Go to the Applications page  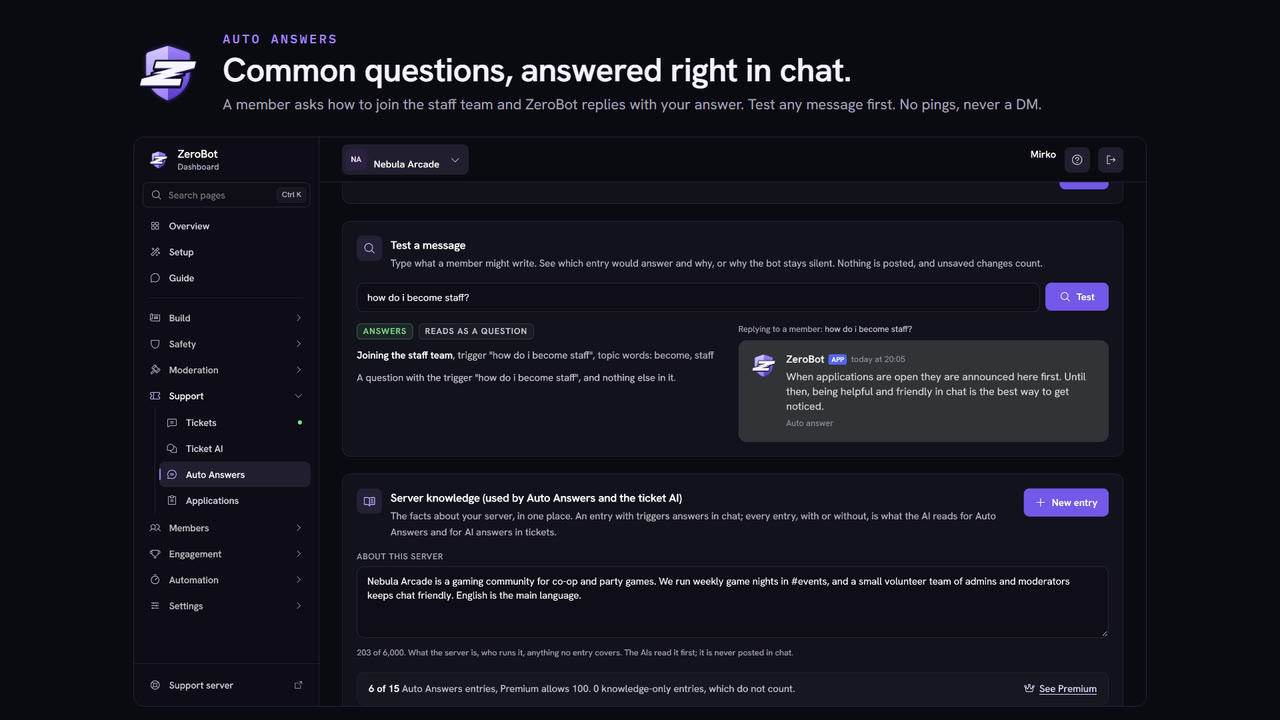234,501
